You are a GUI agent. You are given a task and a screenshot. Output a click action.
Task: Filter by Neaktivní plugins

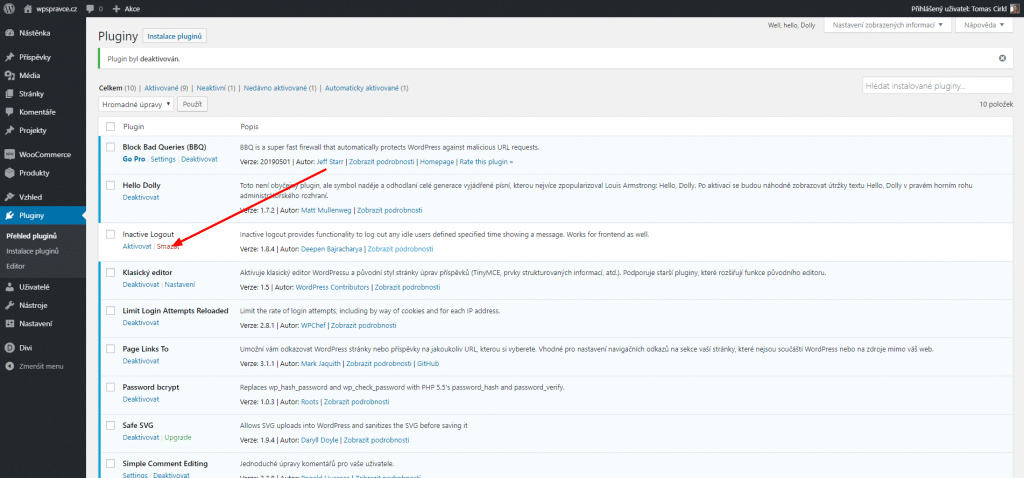tap(212, 88)
